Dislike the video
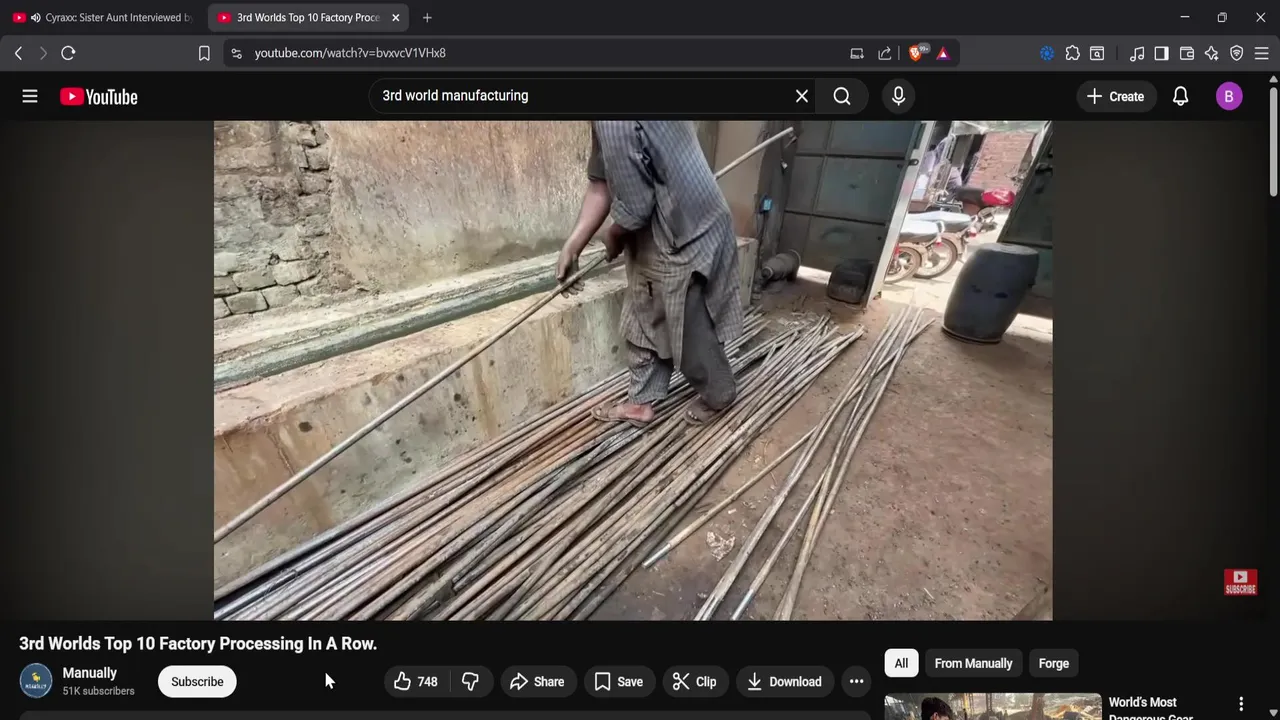1280x720 pixels. (470, 682)
